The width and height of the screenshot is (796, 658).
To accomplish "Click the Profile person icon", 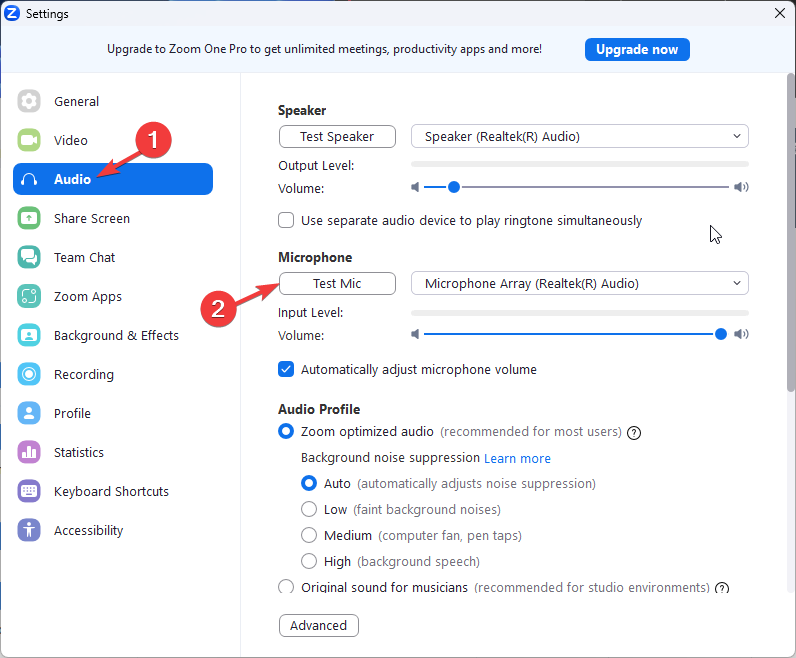I will (x=29, y=413).
